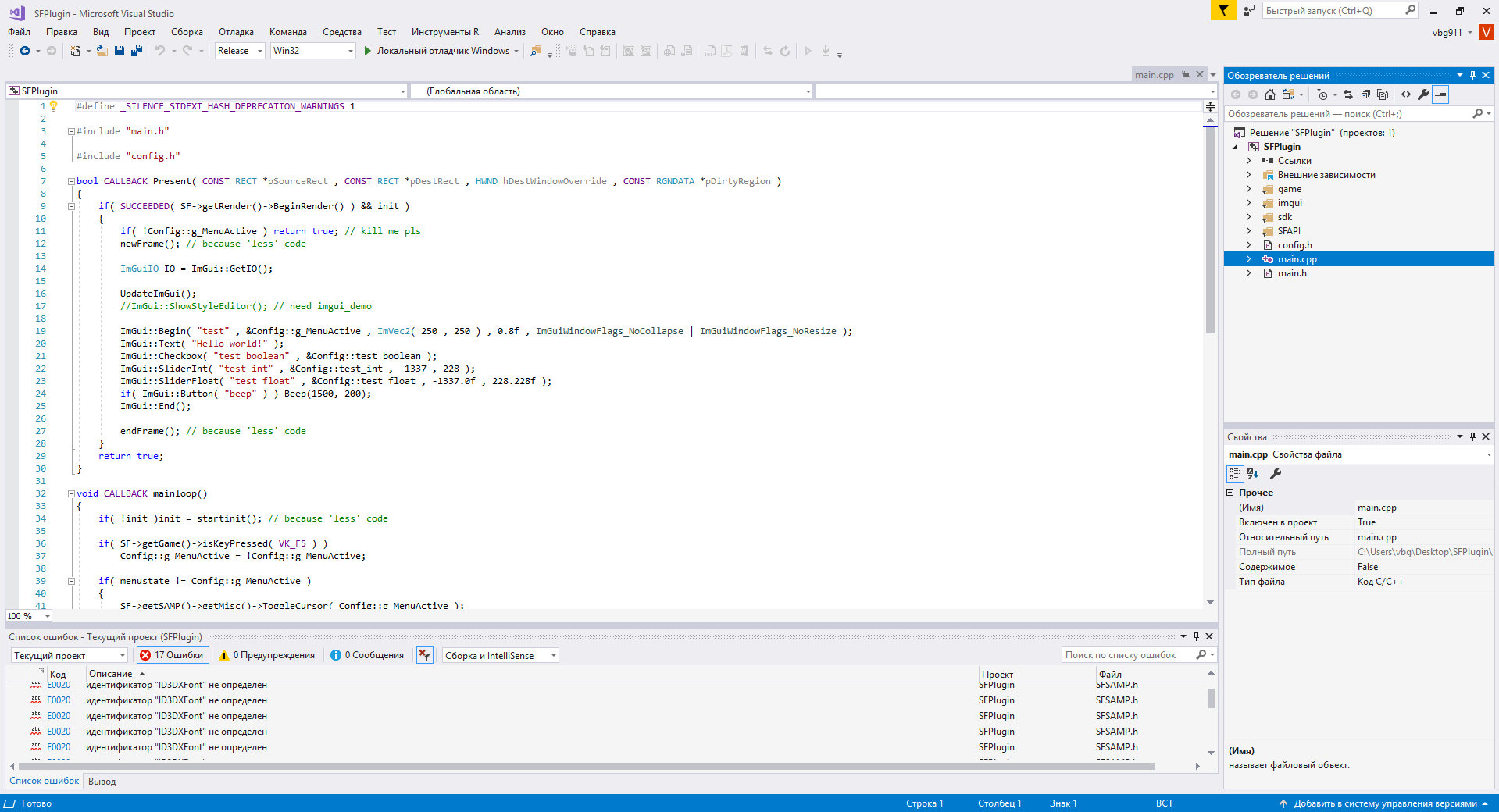
Task: Pin the Свойства panel
Action: coord(1472,436)
